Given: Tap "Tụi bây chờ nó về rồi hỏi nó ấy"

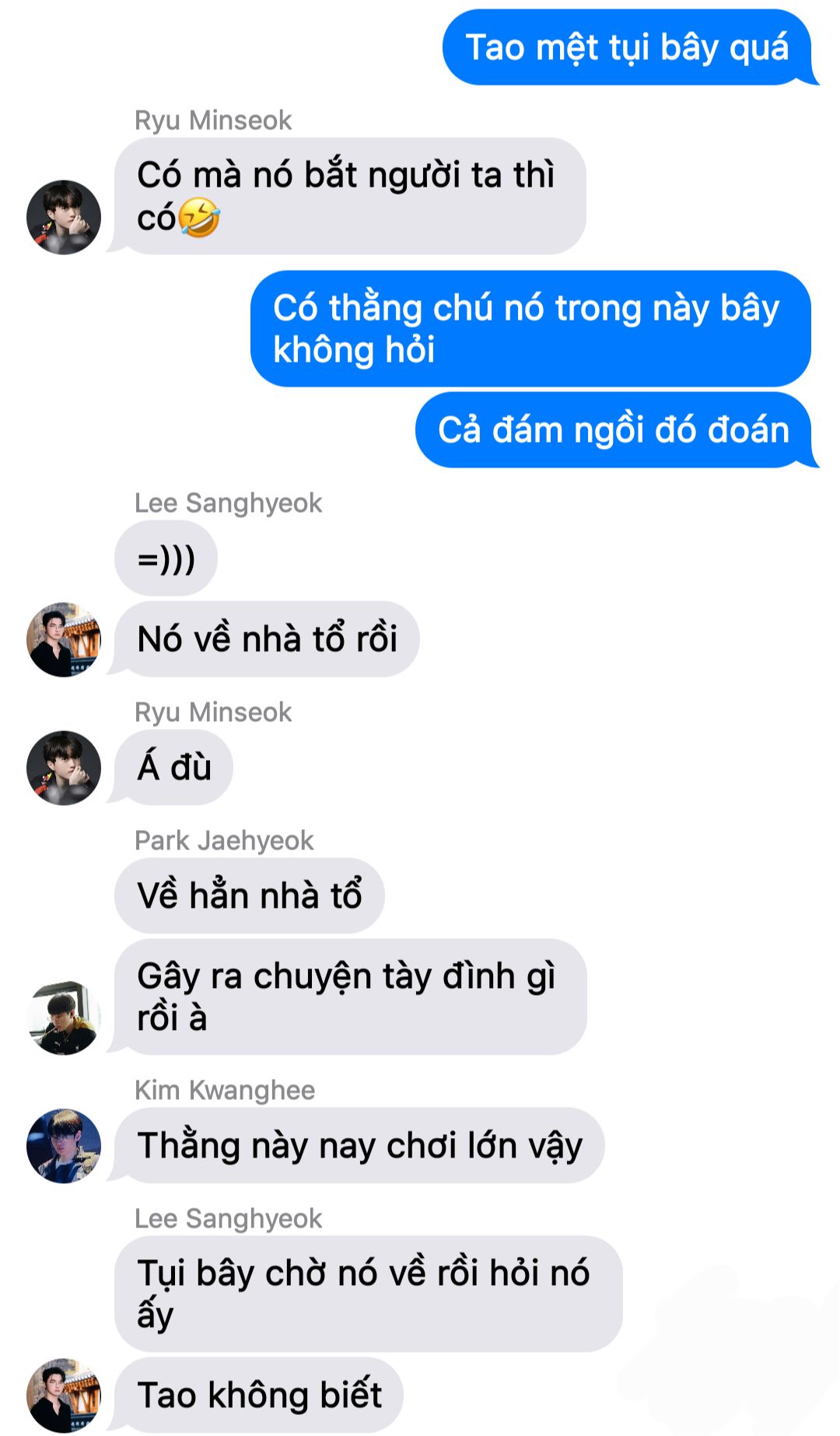Looking at the screenshot, I should click(x=369, y=1294).
